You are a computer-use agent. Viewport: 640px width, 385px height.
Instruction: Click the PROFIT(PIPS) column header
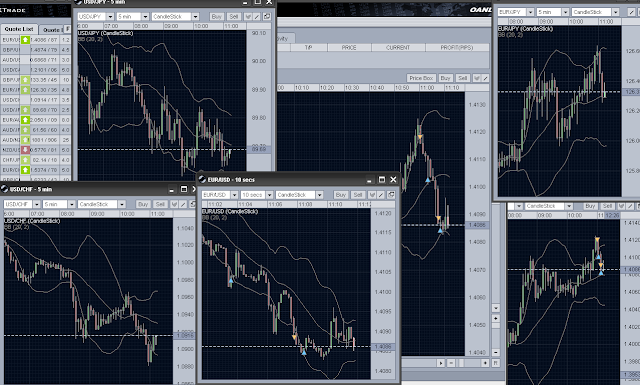click(x=457, y=48)
